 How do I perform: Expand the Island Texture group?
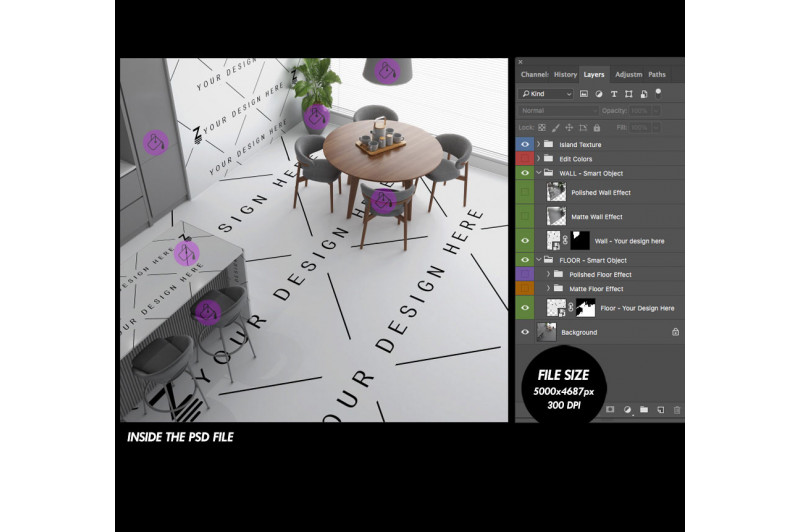[x=538, y=144]
